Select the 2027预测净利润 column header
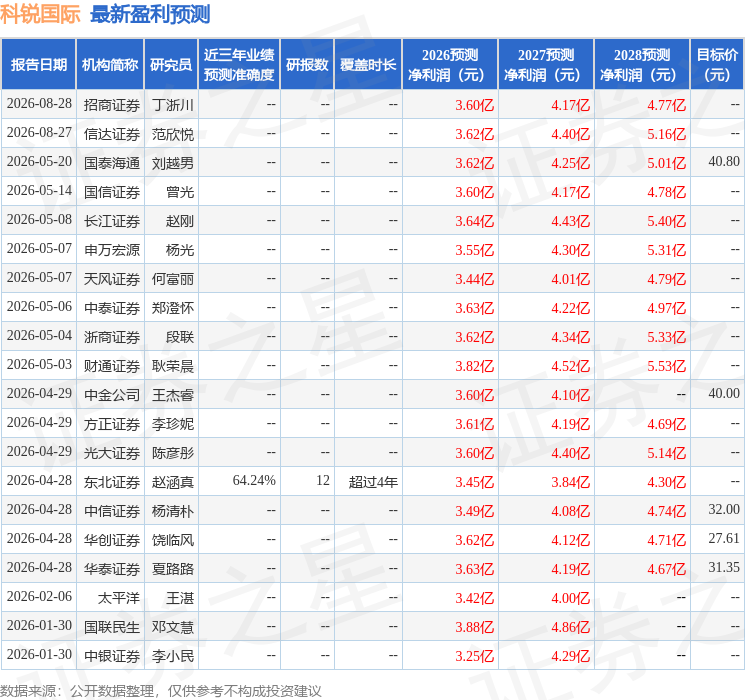 tap(546, 65)
